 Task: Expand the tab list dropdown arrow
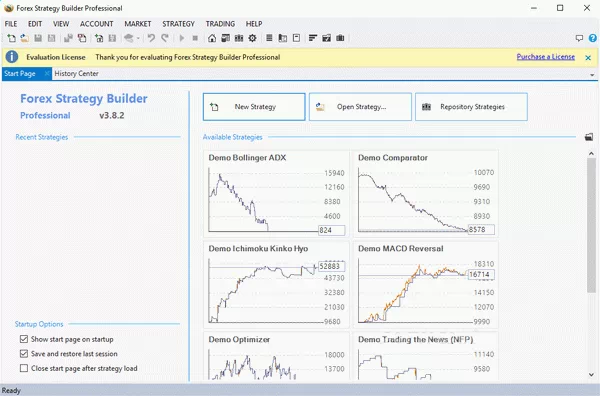pyautogui.click(x=592, y=75)
